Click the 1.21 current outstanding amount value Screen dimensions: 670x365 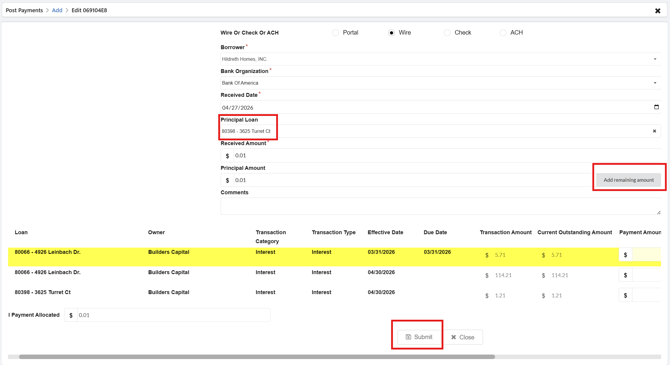coord(557,295)
